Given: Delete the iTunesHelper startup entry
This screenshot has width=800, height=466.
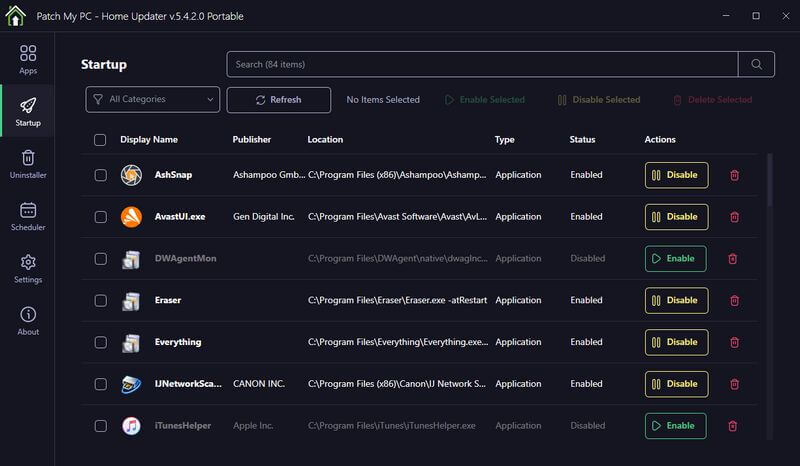Looking at the screenshot, I should coord(732,426).
